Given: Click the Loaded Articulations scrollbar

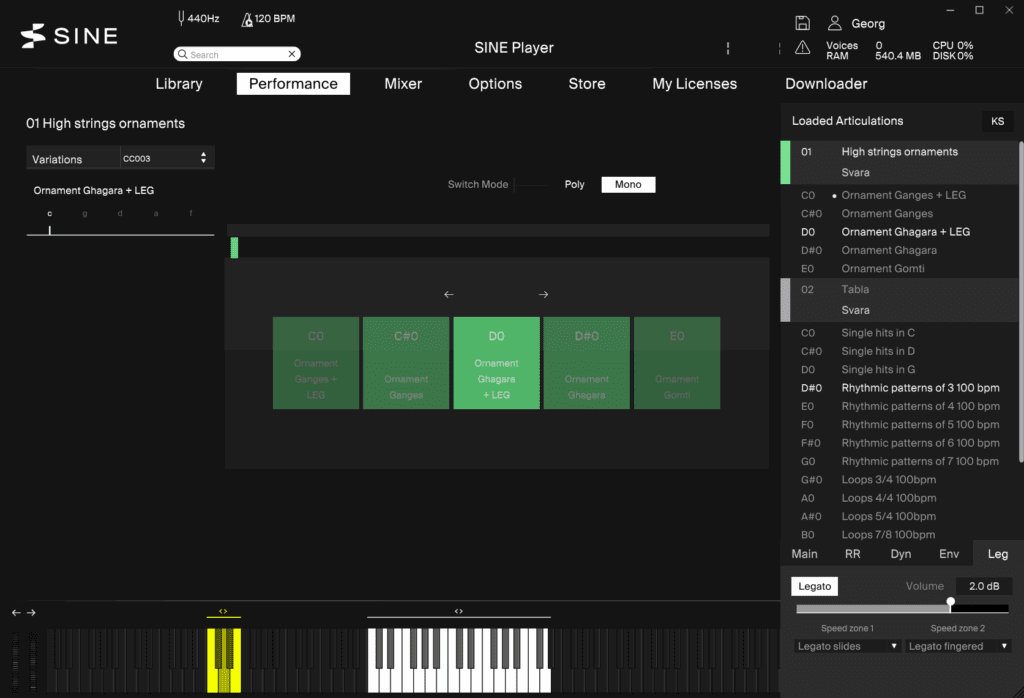Looking at the screenshot, I should pos(1021,303).
